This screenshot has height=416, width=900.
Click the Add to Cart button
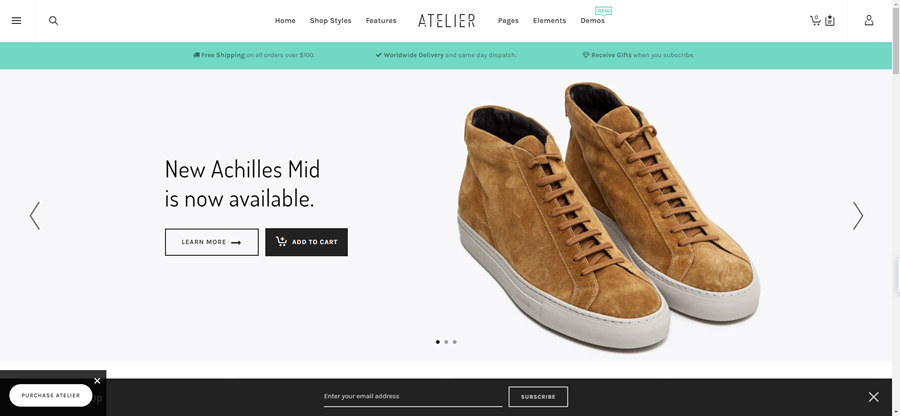(x=307, y=242)
